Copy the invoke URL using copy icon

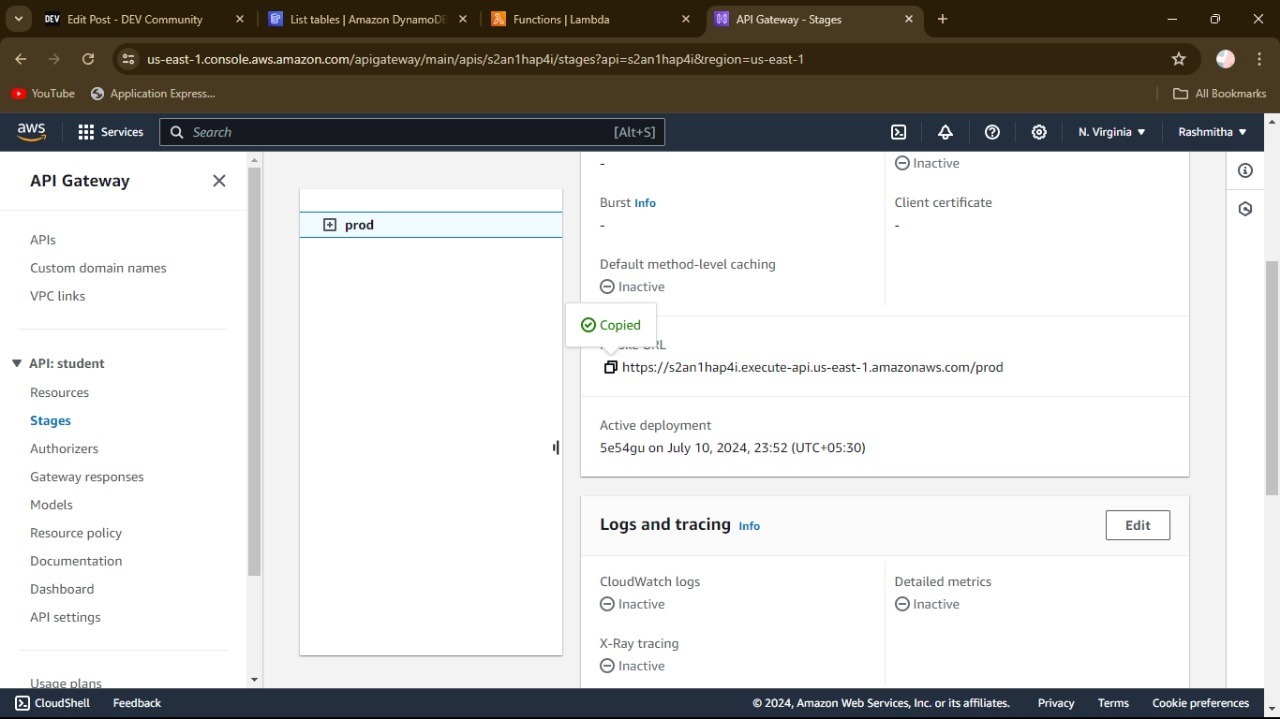(x=610, y=367)
